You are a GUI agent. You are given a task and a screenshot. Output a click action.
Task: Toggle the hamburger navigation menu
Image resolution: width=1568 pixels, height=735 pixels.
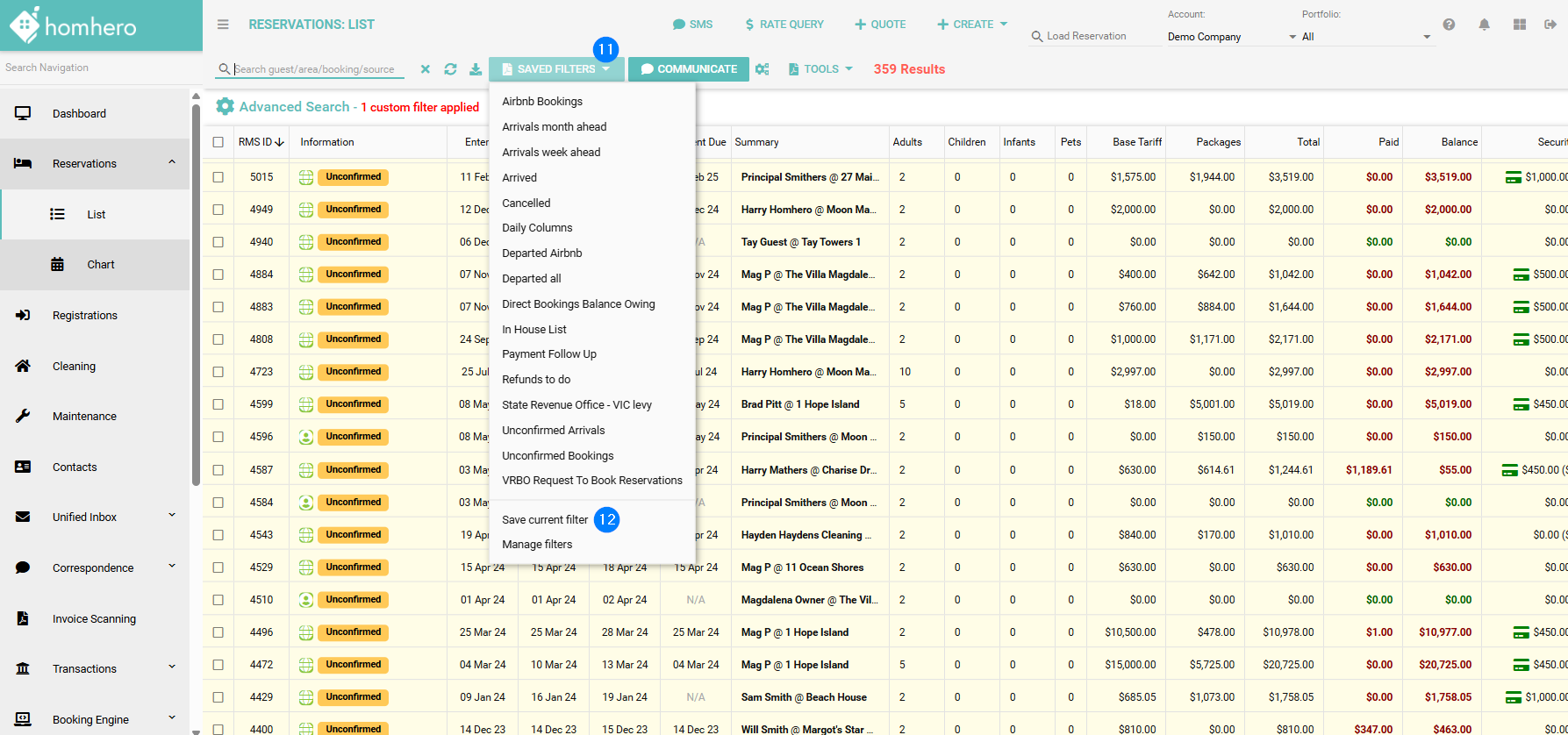223,25
